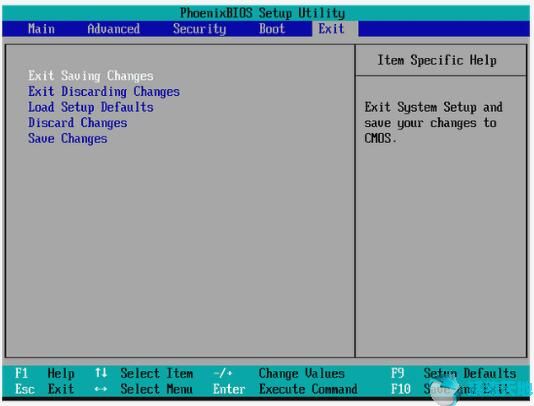Open the Security tab

tap(199, 29)
